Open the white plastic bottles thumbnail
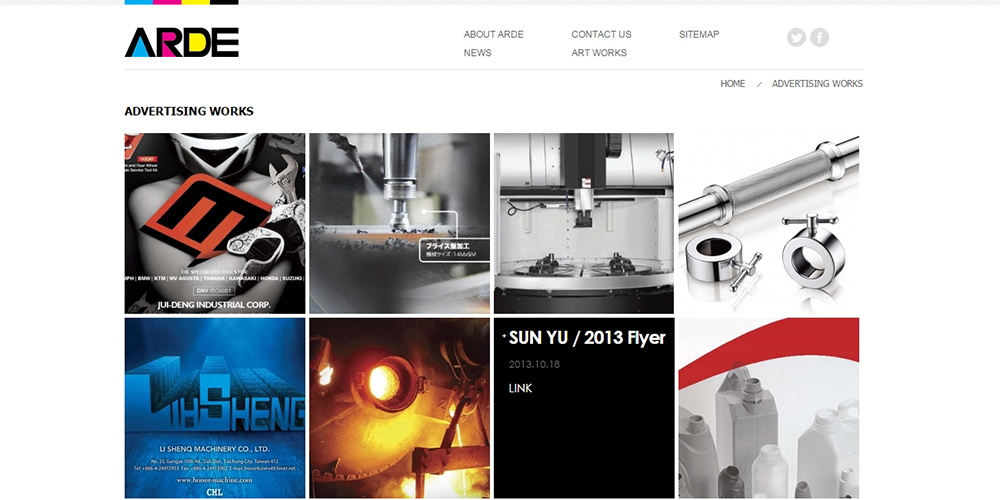The width and height of the screenshot is (1000, 500). pyautogui.click(x=768, y=408)
